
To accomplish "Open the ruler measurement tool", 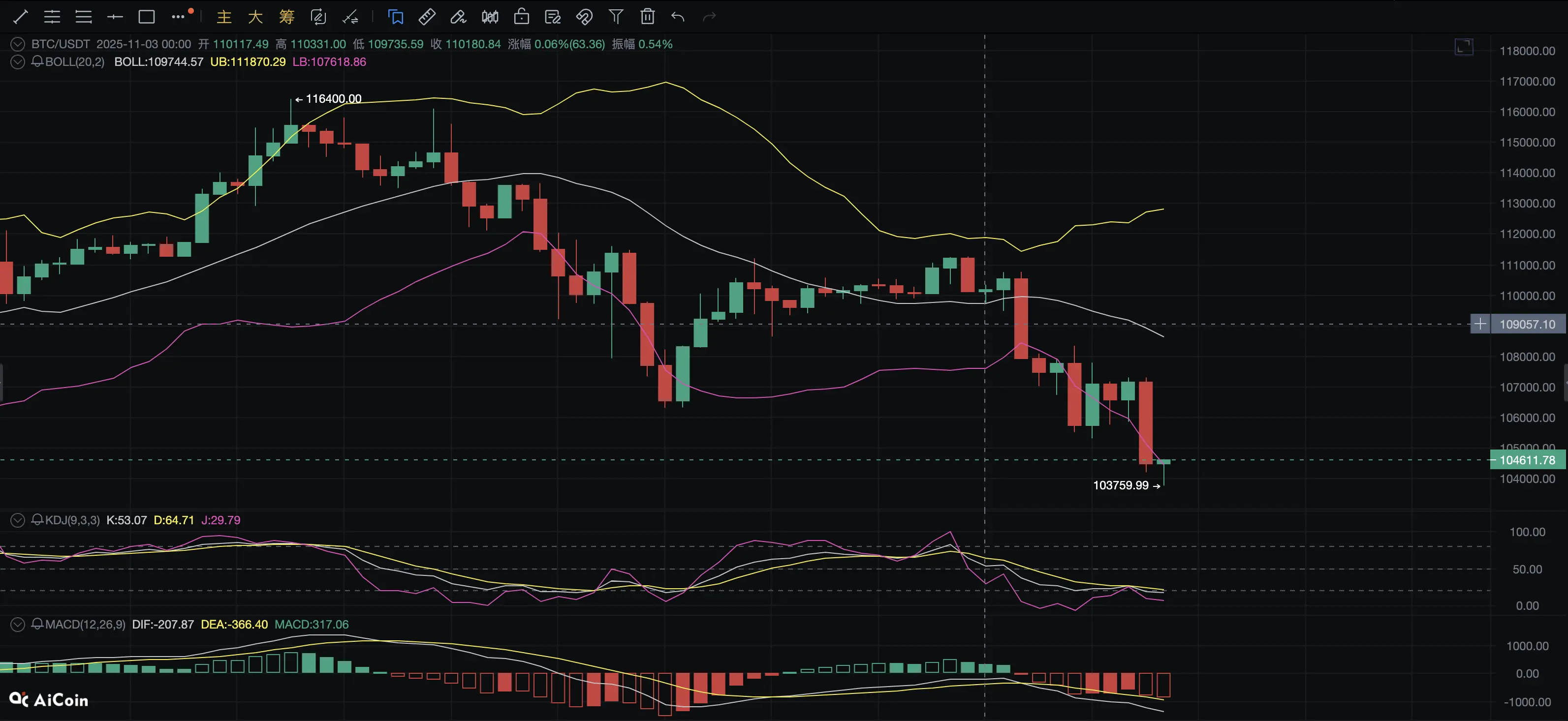I will pyautogui.click(x=427, y=16).
